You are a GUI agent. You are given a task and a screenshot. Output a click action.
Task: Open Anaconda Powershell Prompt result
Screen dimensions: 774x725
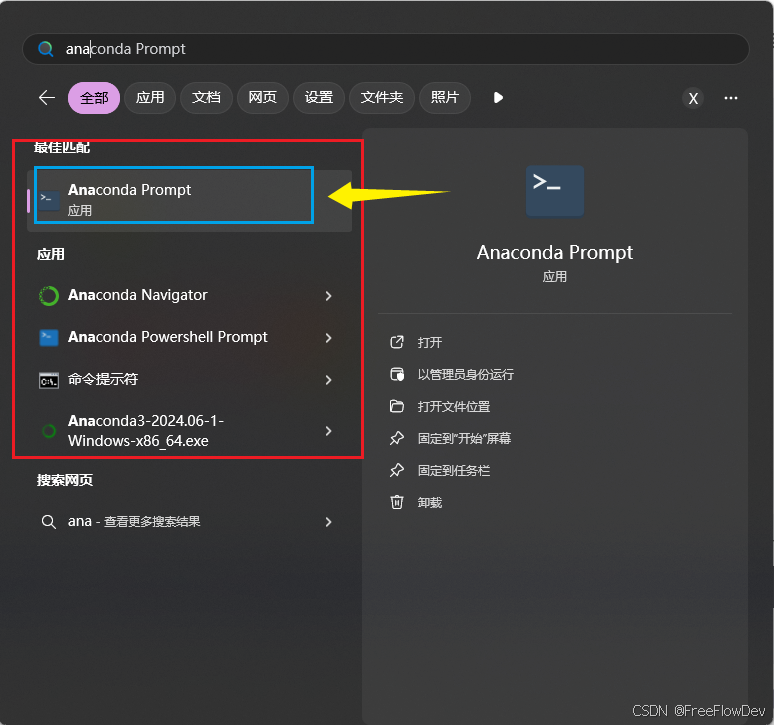coord(190,338)
